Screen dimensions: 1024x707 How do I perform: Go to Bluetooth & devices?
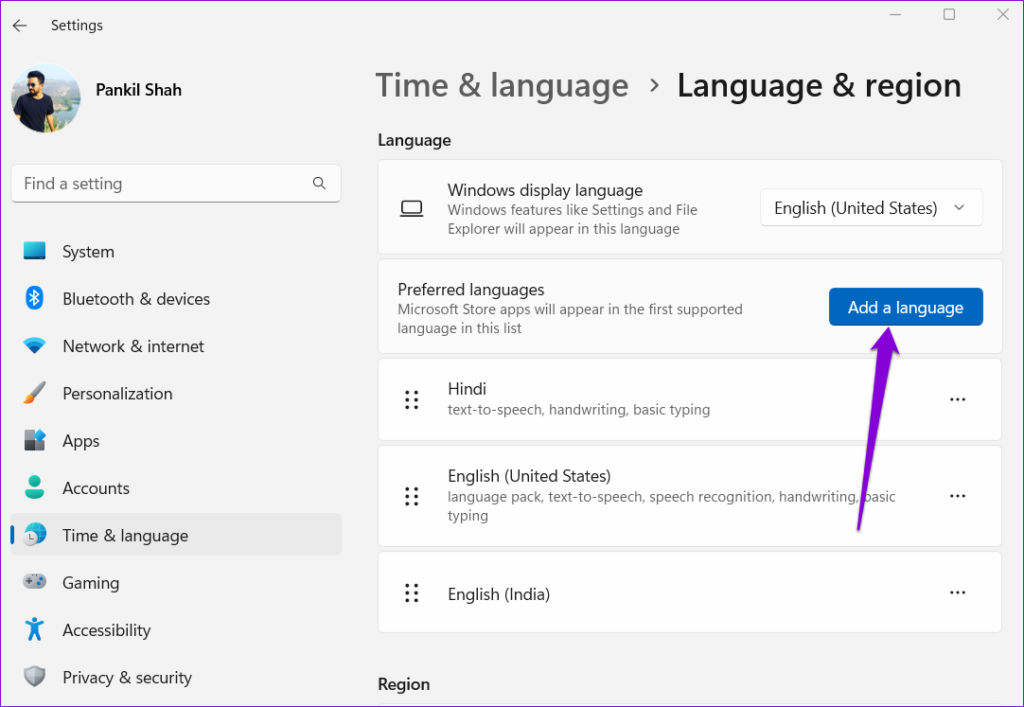176,298
